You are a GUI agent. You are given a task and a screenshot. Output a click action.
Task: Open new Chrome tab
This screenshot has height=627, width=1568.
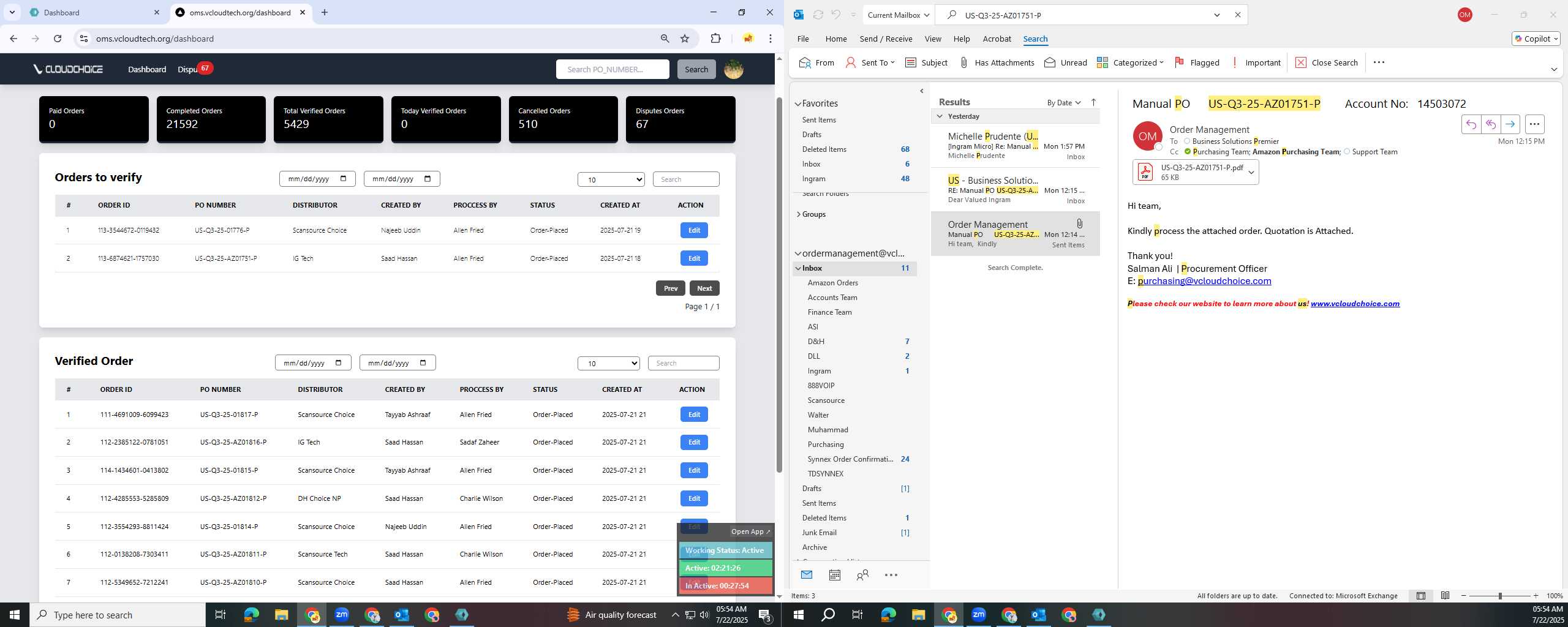coord(325,12)
